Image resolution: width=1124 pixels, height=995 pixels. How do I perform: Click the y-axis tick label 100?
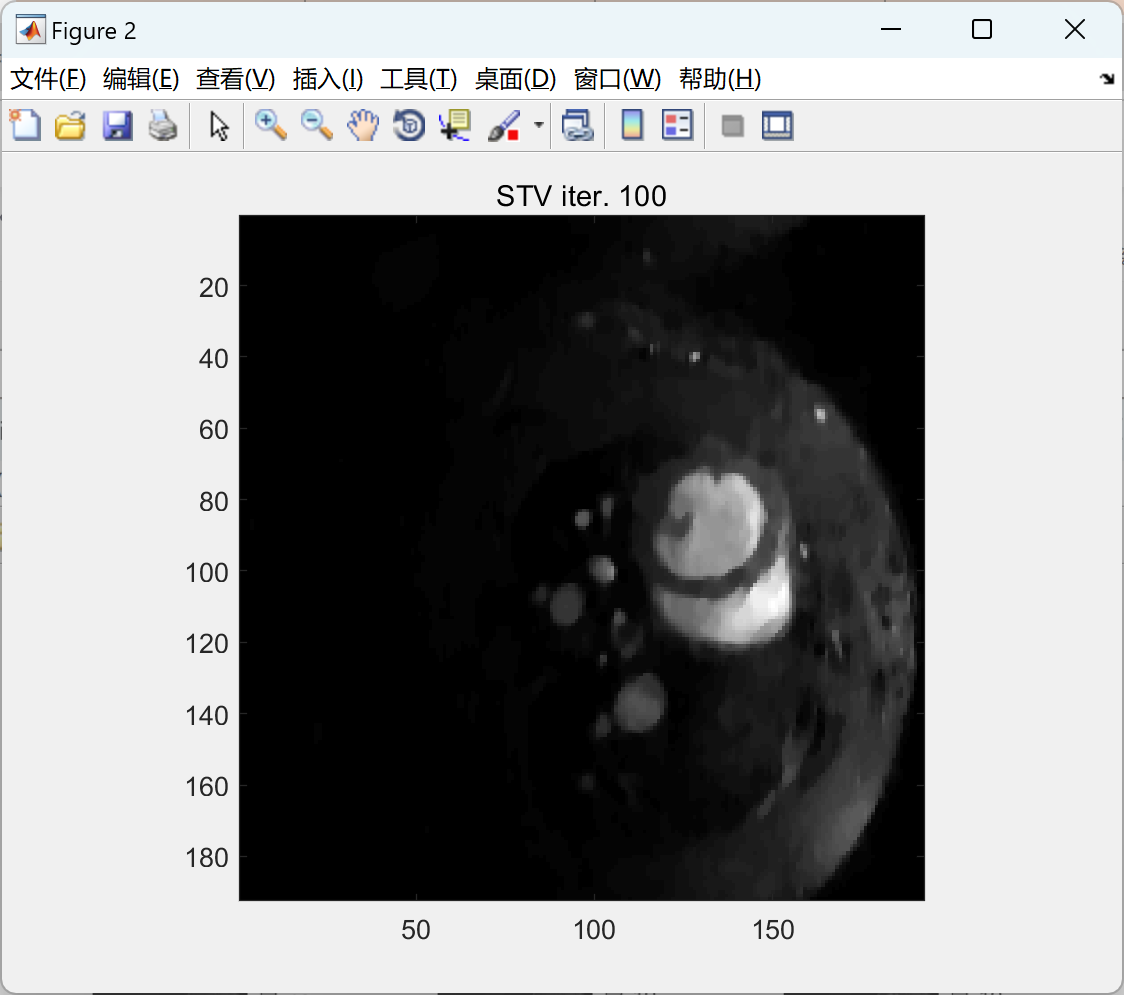pos(206,572)
